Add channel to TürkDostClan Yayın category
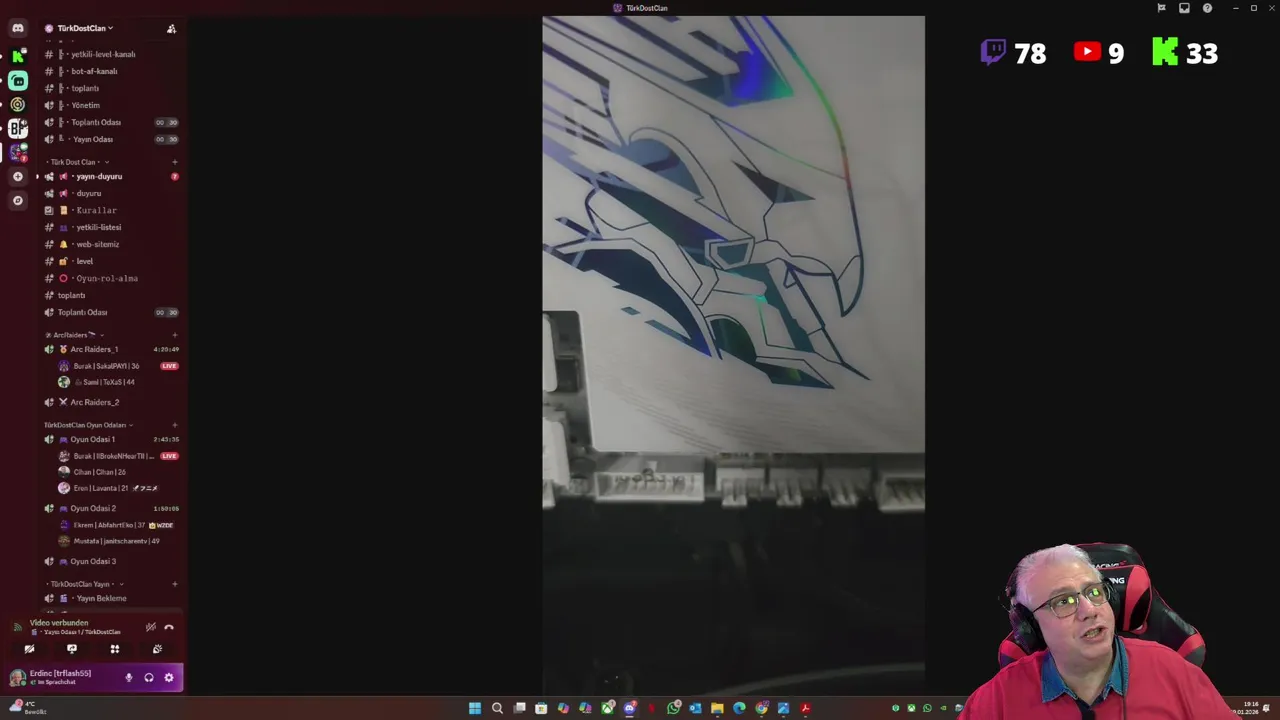Viewport: 1280px width, 720px height. [x=174, y=584]
